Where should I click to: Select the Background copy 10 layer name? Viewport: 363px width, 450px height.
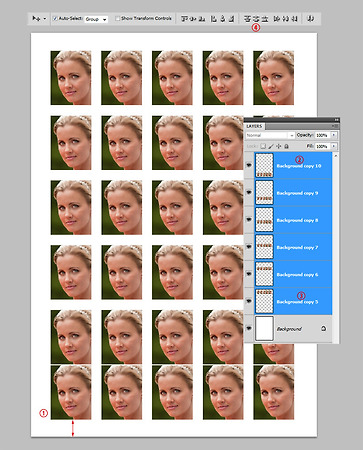click(x=299, y=166)
